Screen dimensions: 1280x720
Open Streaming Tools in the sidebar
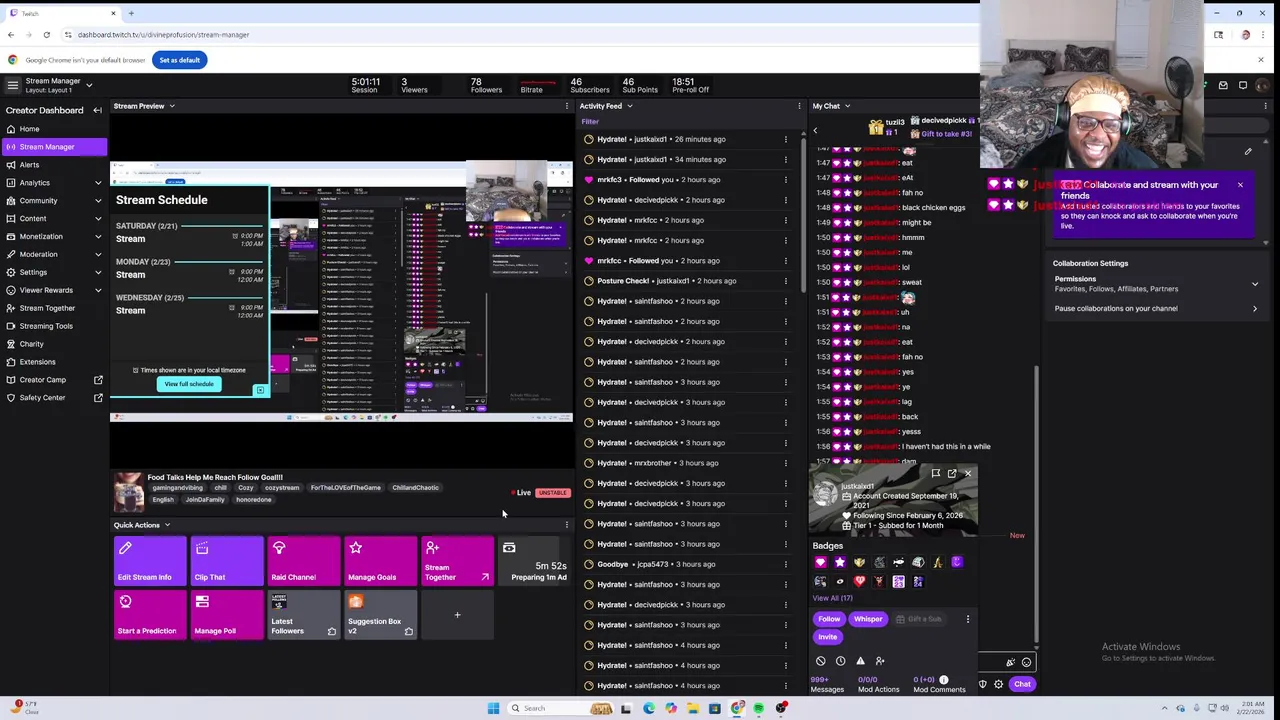[x=55, y=326]
